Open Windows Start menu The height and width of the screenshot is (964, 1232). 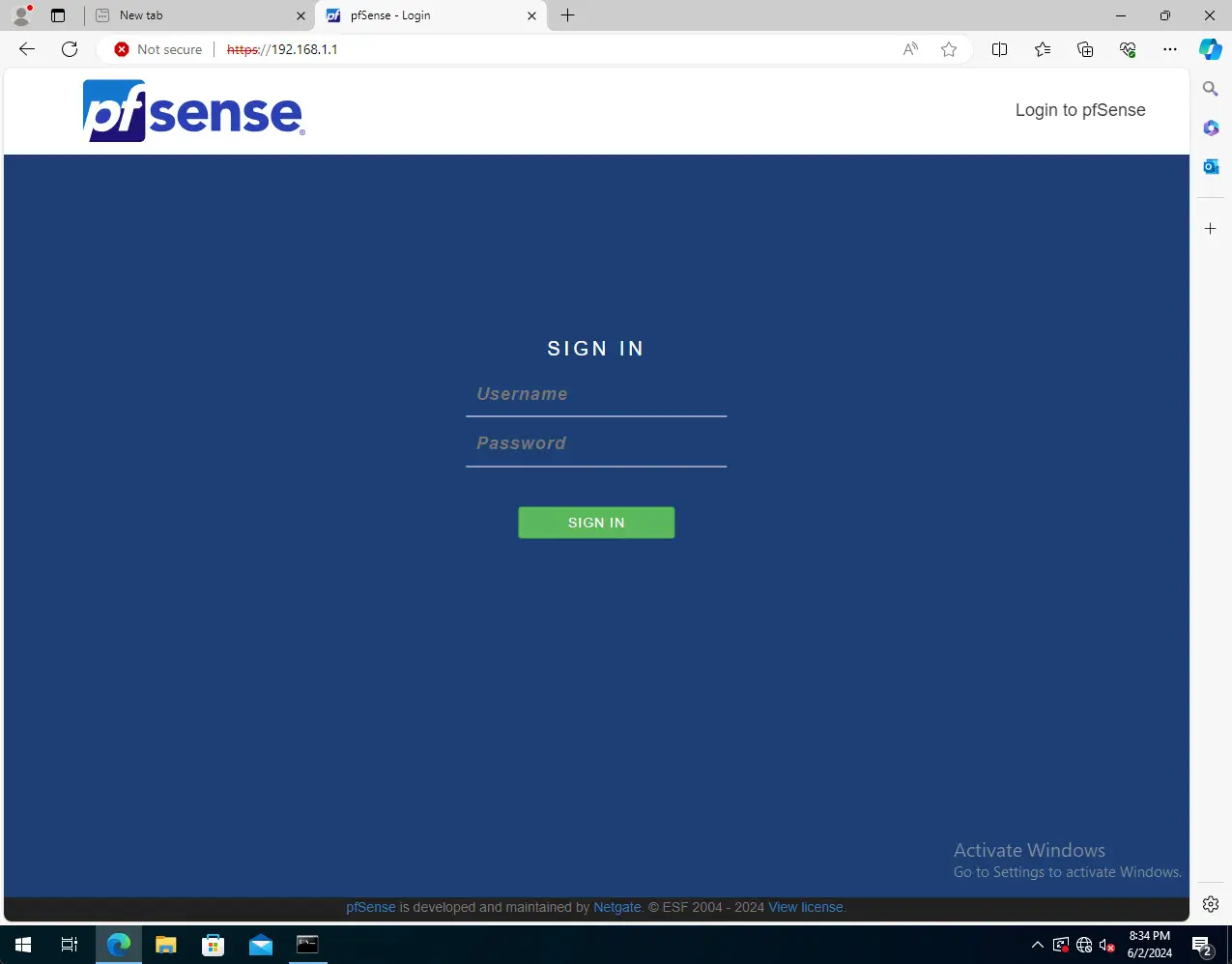click(x=23, y=945)
